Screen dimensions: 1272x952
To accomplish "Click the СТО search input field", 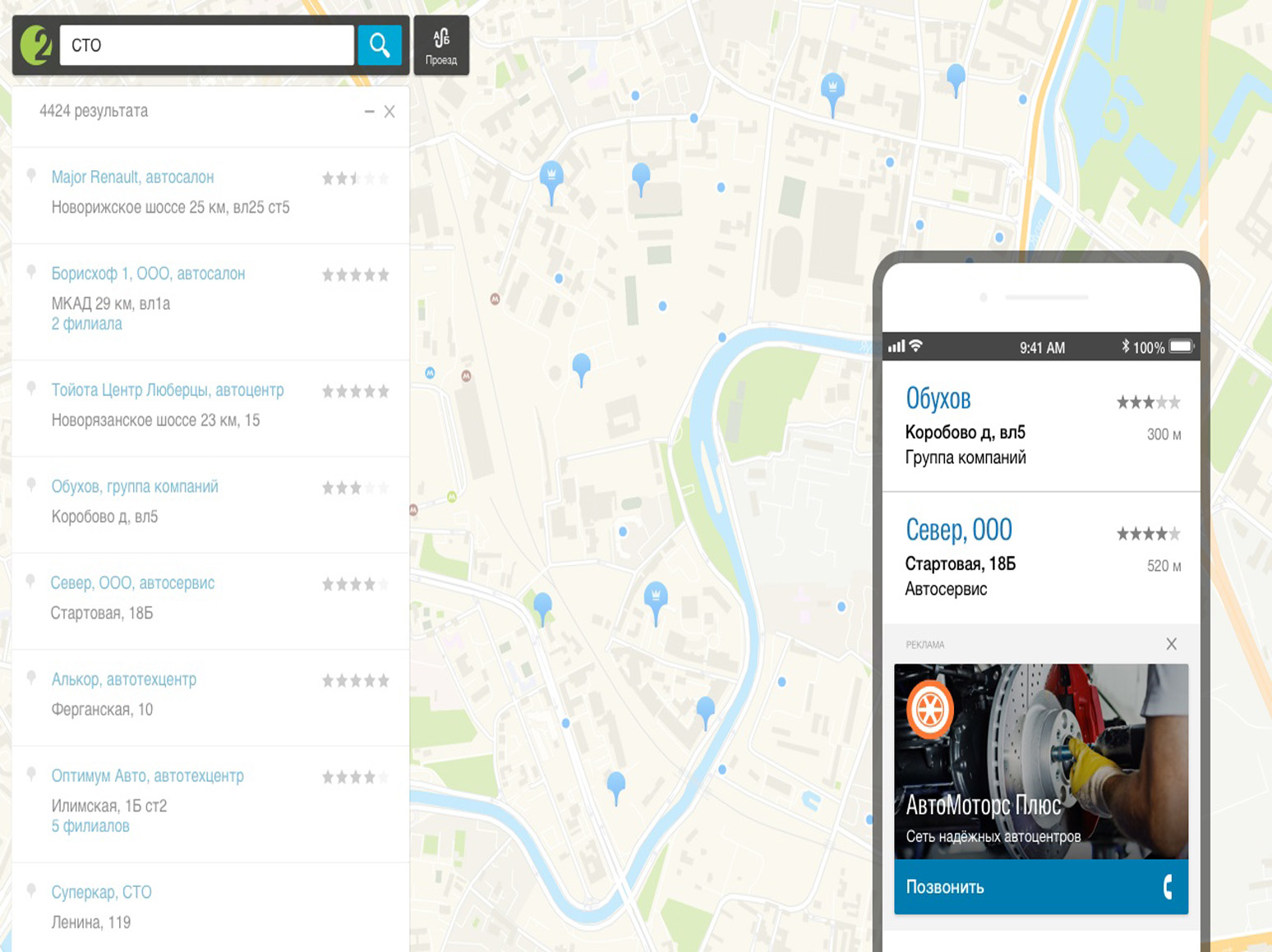I will [206, 45].
